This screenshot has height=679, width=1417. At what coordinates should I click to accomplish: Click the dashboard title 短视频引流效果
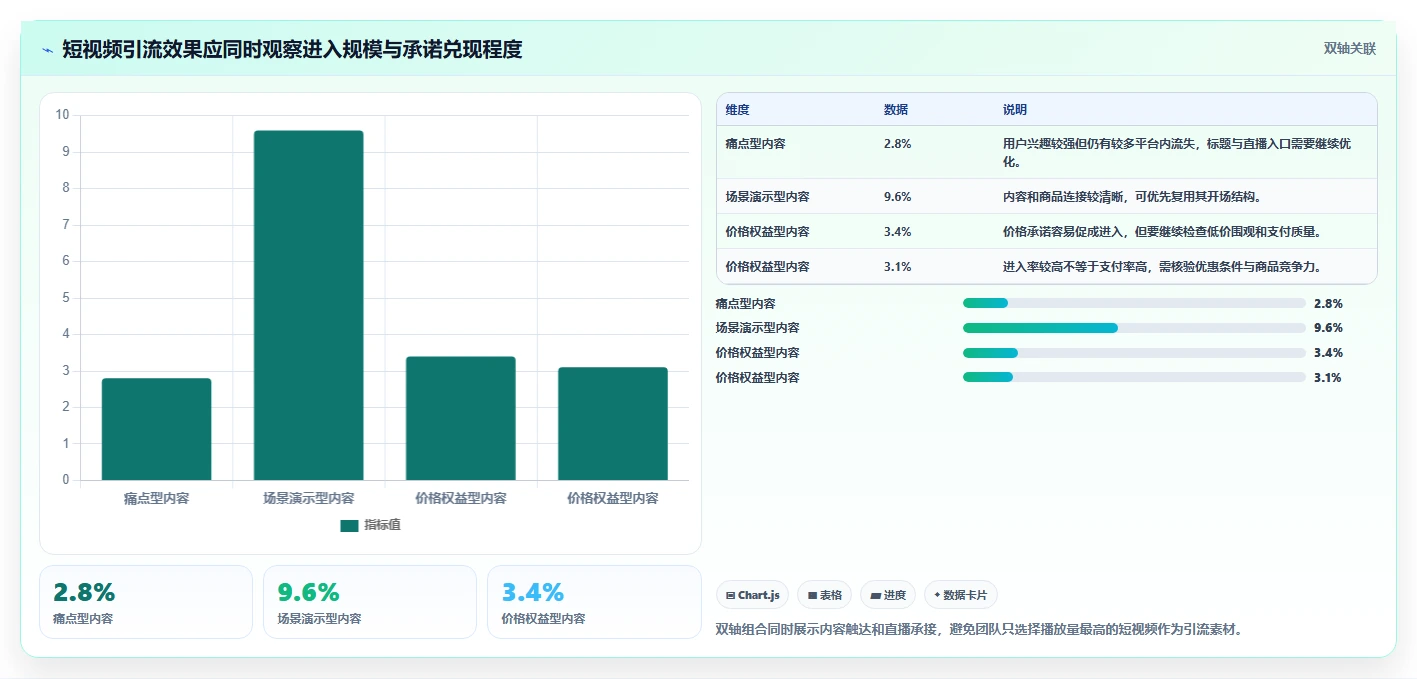[x=292, y=49]
